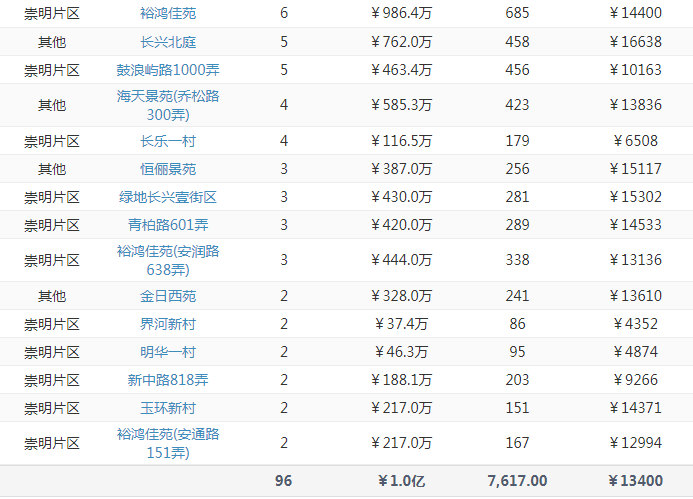Image resolution: width=693 pixels, height=499 pixels.
Task: Select the 7,617.00 footer total area
Action: point(517,481)
